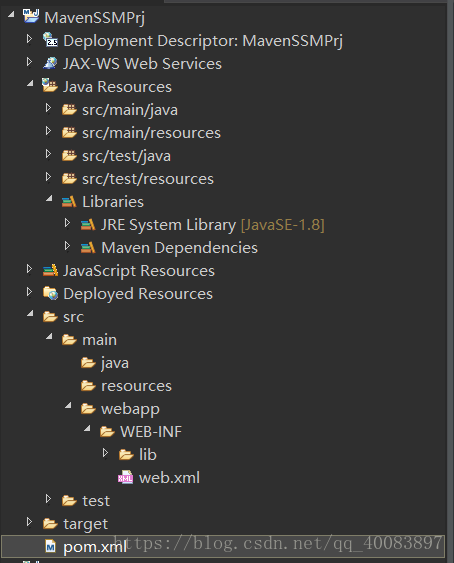454x563 pixels.
Task: Expand the src/test/java source folder
Action: pyautogui.click(x=48, y=154)
